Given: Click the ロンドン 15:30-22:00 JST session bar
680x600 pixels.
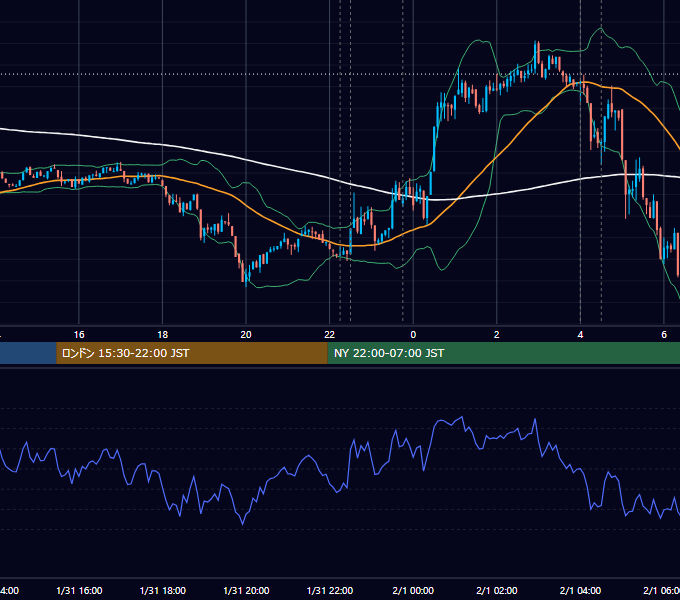Looking at the screenshot, I should 192,353.
